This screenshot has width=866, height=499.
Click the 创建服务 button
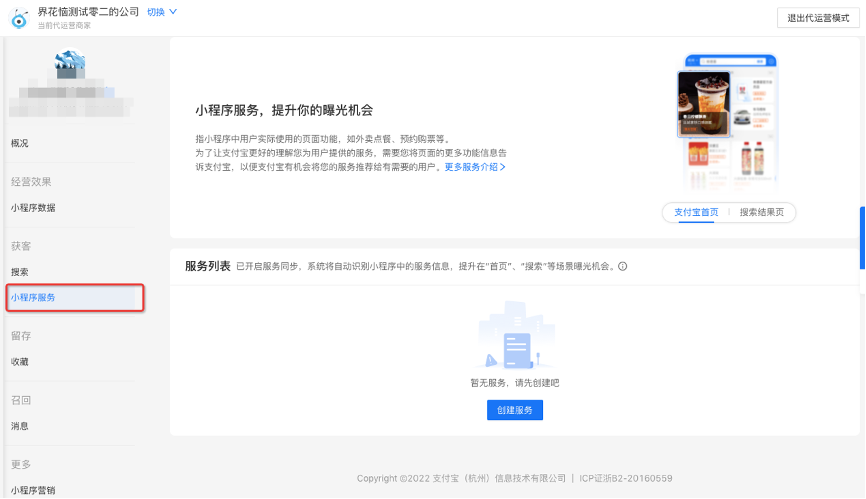click(x=515, y=410)
